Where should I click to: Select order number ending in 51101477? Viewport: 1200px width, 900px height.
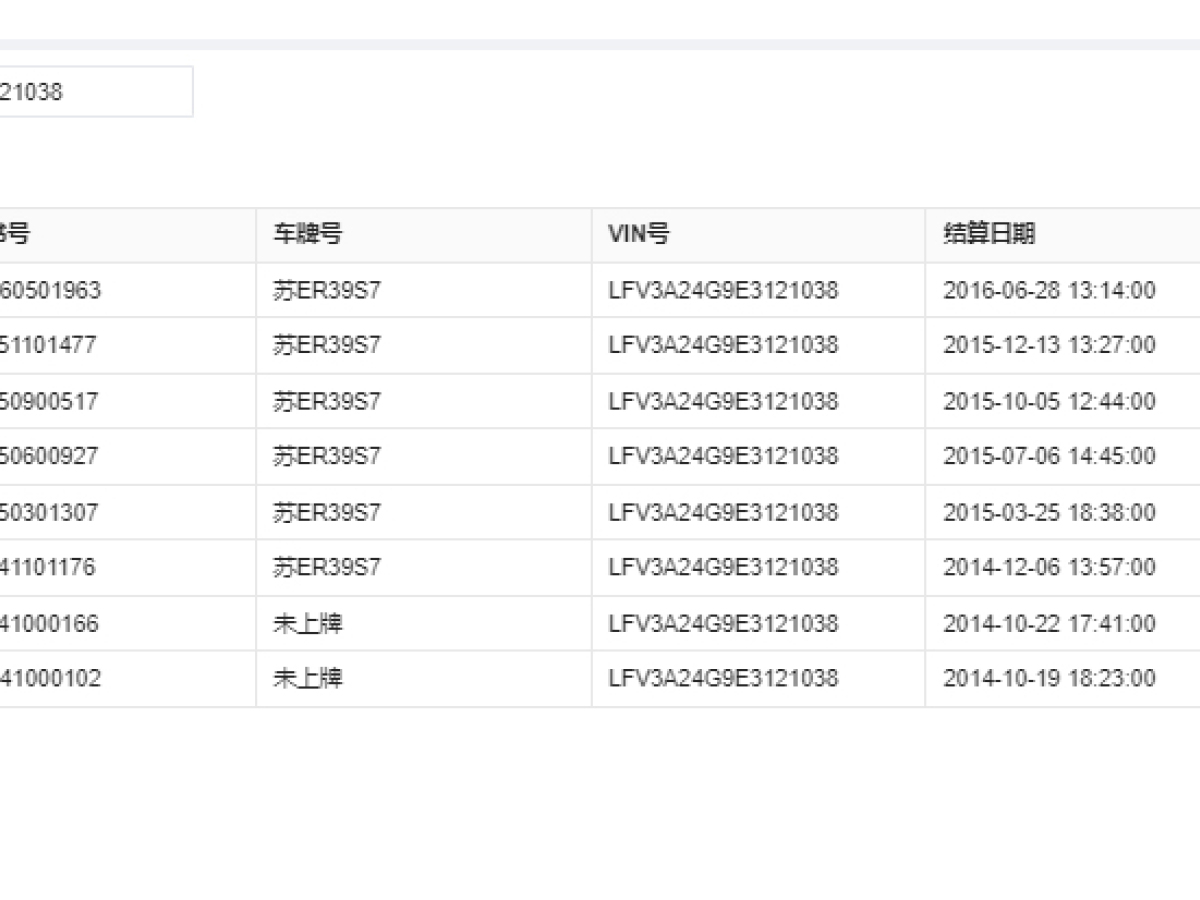(50, 345)
